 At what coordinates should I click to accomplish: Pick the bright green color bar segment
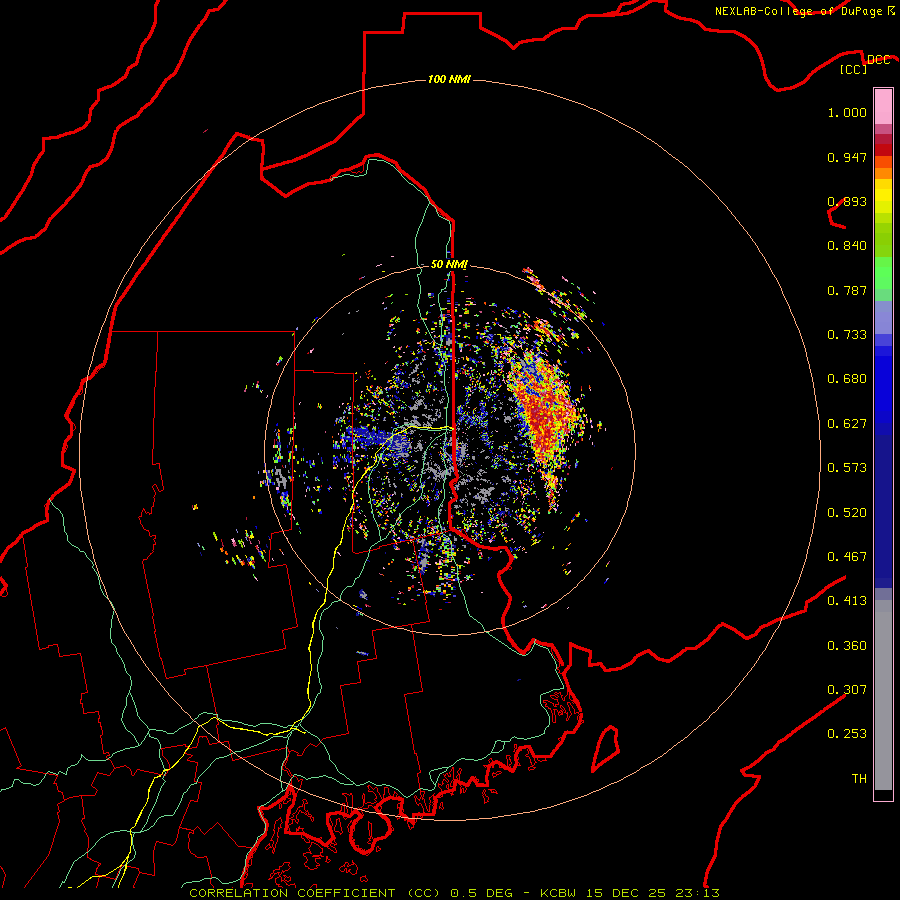(883, 273)
